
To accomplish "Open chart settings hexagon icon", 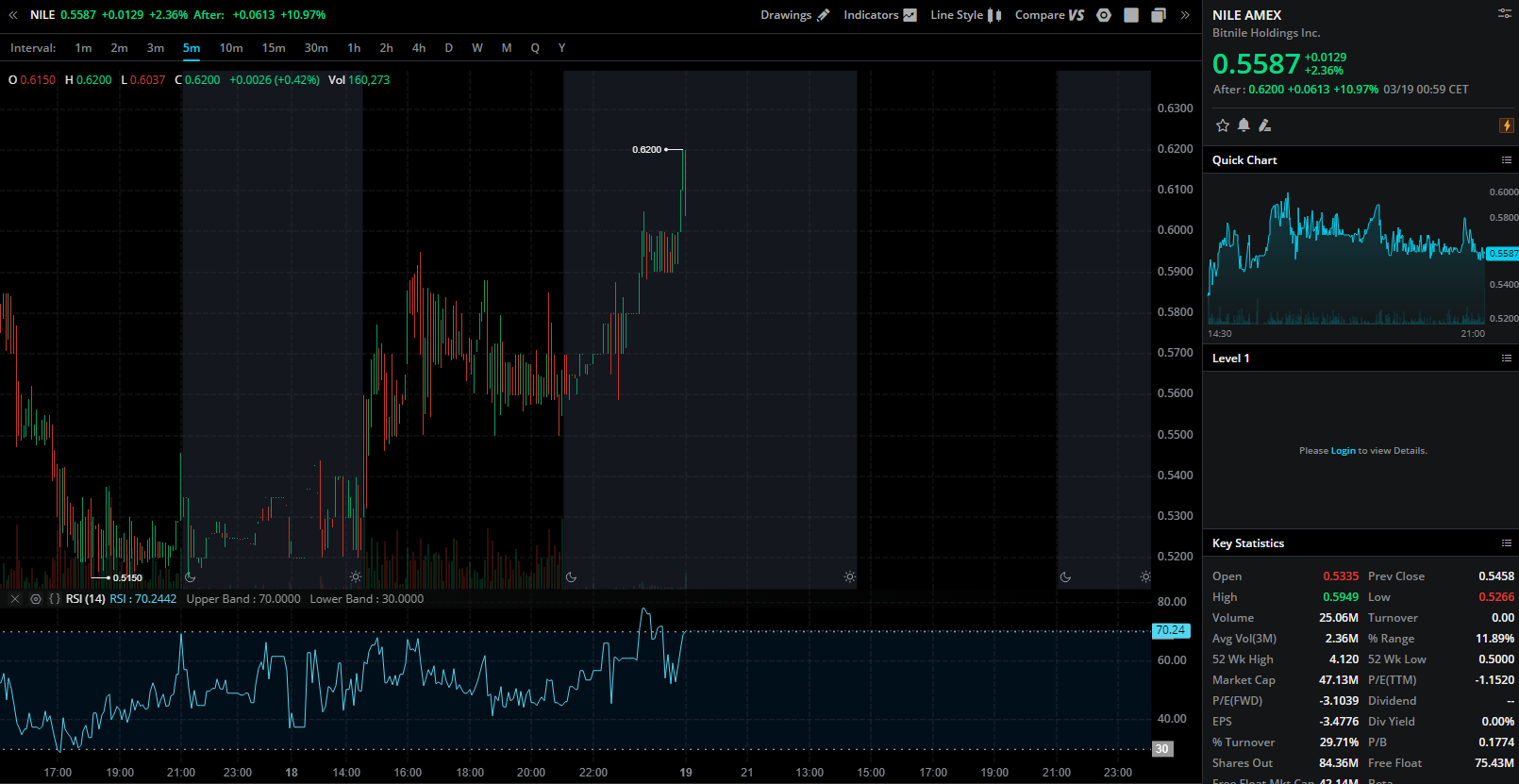I will 1104,15.
